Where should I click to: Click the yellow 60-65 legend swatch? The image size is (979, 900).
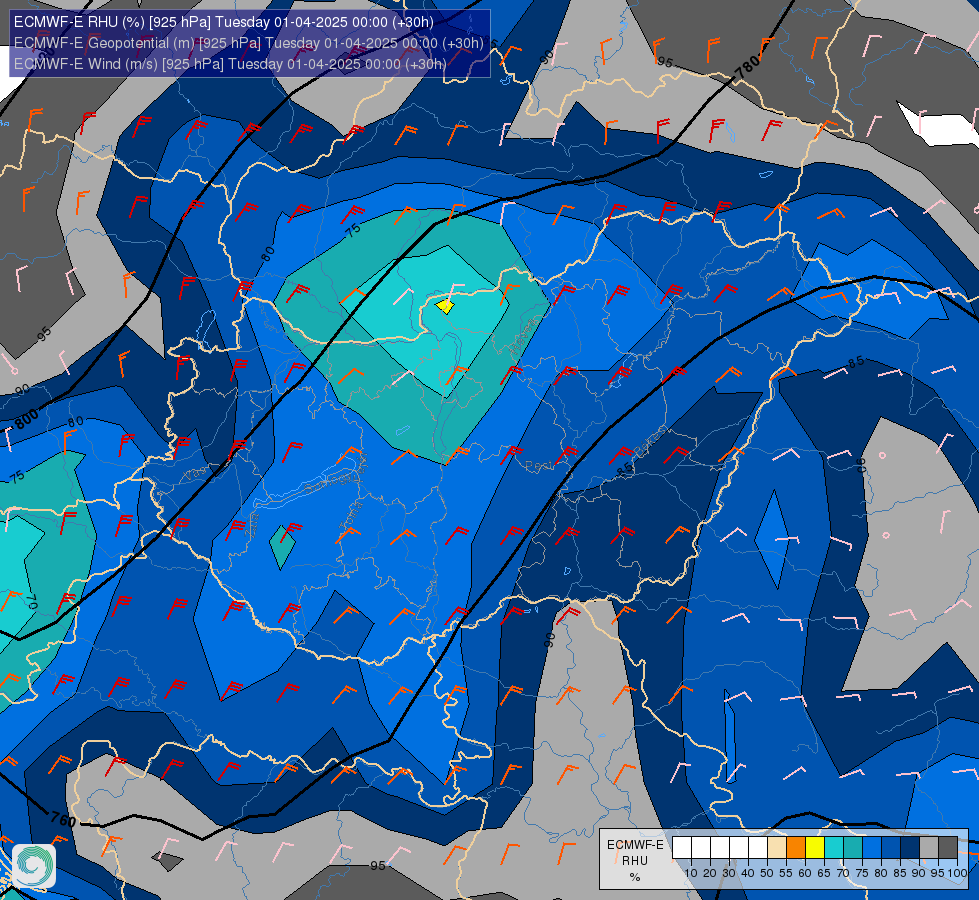pos(815,848)
